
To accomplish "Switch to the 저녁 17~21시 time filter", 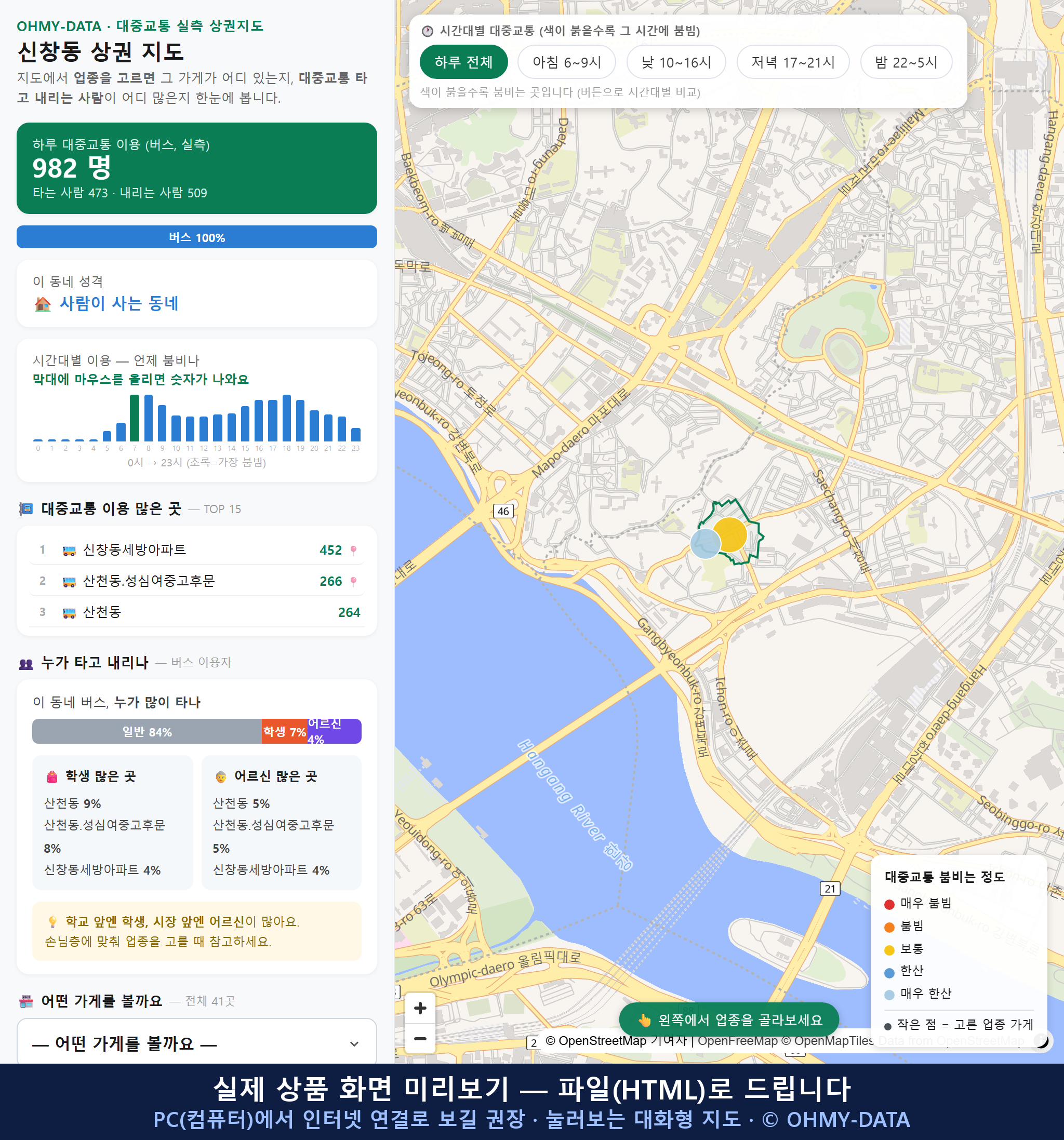I will point(793,62).
